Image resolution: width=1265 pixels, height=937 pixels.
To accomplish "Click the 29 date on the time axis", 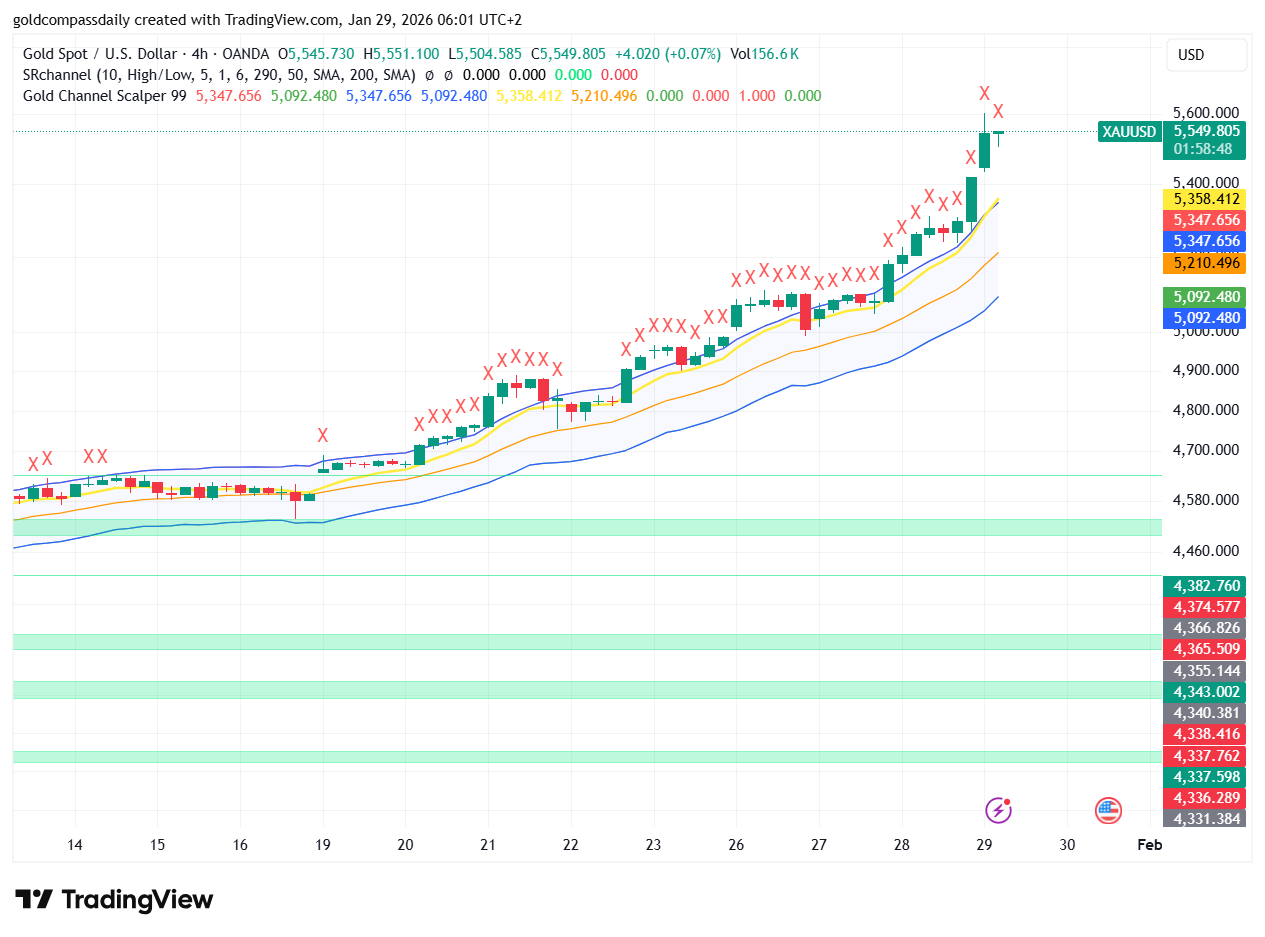I will point(984,845).
